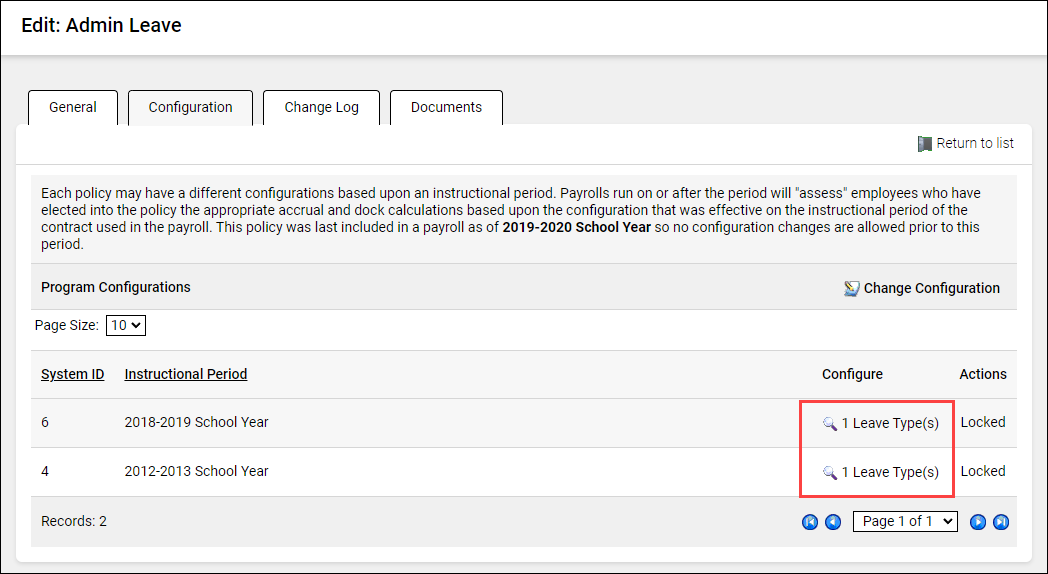Open the Page Size dropdown
Screen dimensions: 1048x574
click(x=126, y=325)
